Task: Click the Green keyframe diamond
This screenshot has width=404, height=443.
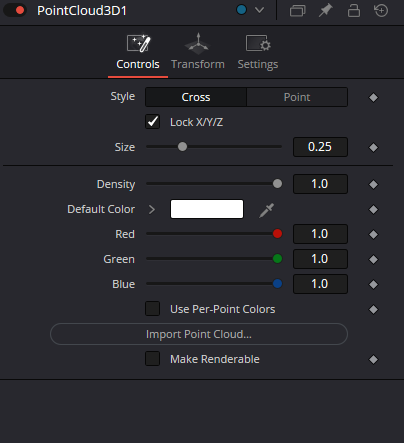Action: [x=373, y=259]
